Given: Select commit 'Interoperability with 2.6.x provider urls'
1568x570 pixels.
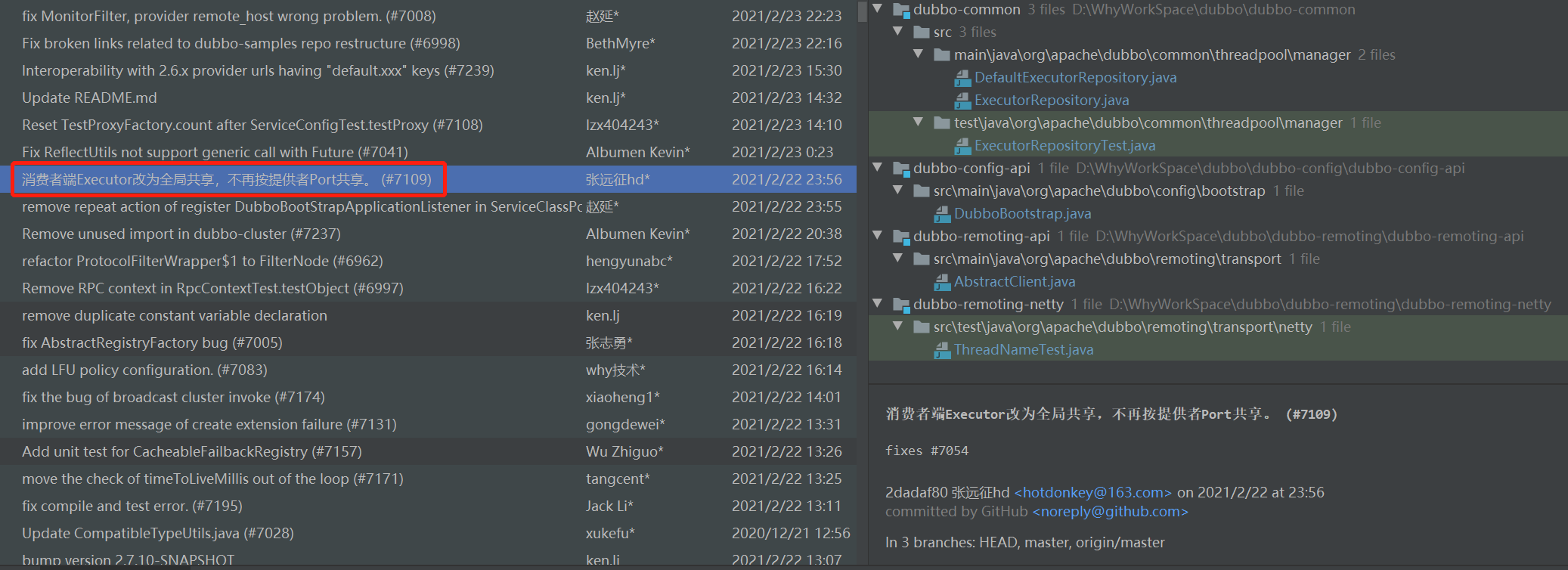Looking at the screenshot, I should (x=428, y=70).
